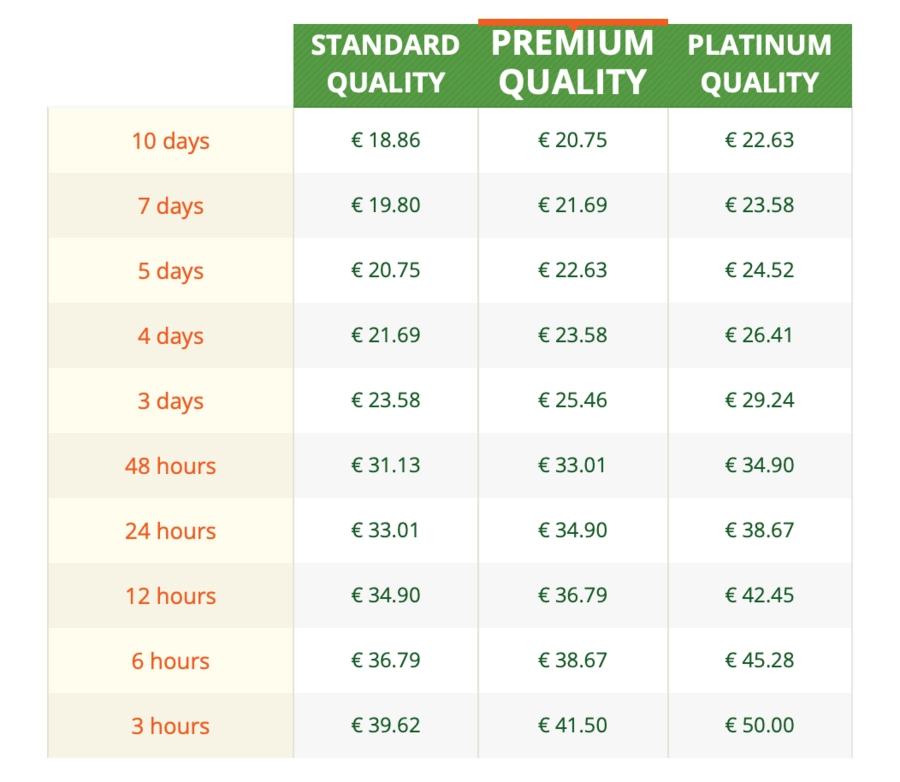Click the € 24.52 platinum price cell
The width and height of the screenshot is (900, 782).
point(760,270)
